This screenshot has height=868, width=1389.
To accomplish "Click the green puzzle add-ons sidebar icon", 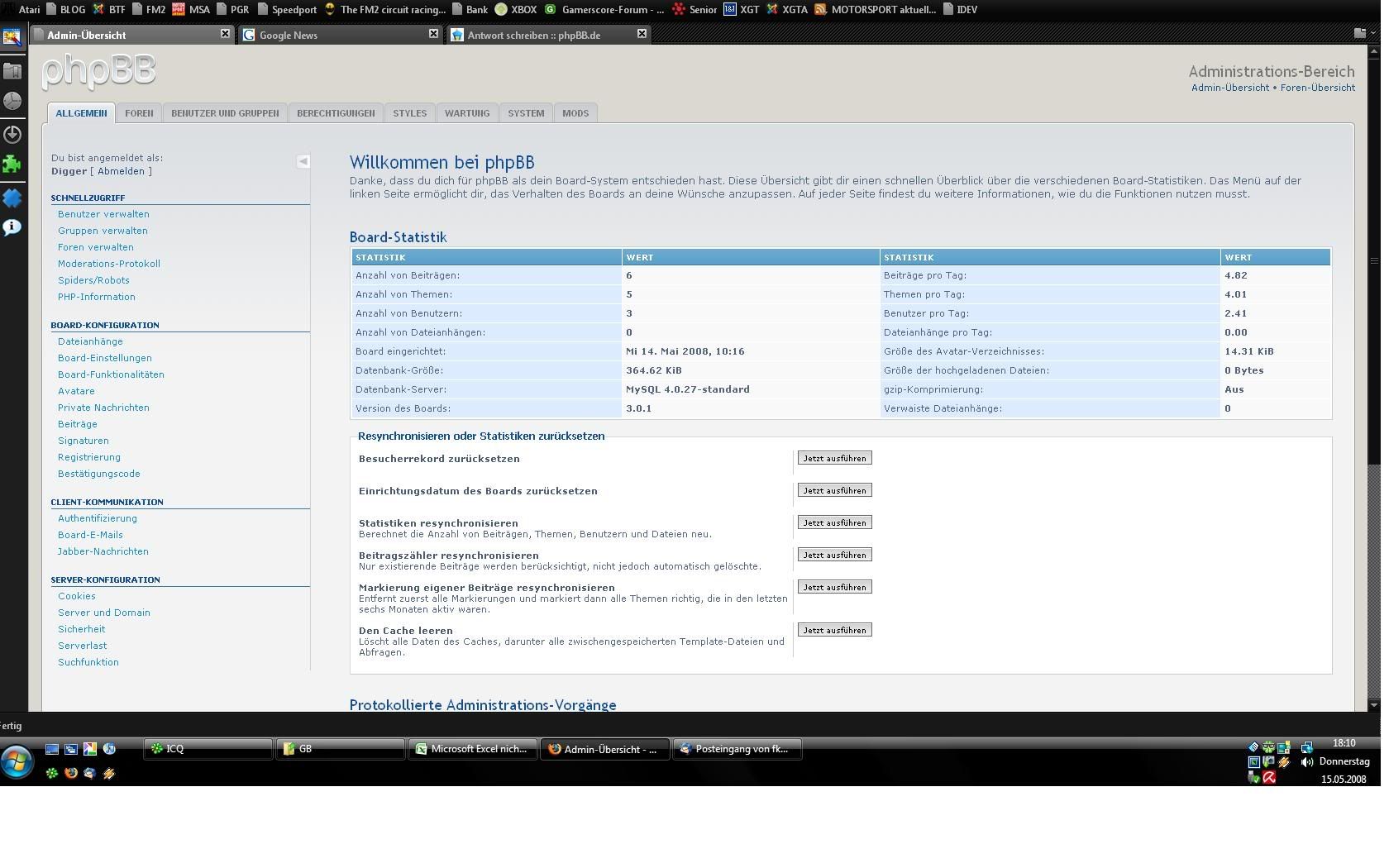I will click(x=12, y=165).
